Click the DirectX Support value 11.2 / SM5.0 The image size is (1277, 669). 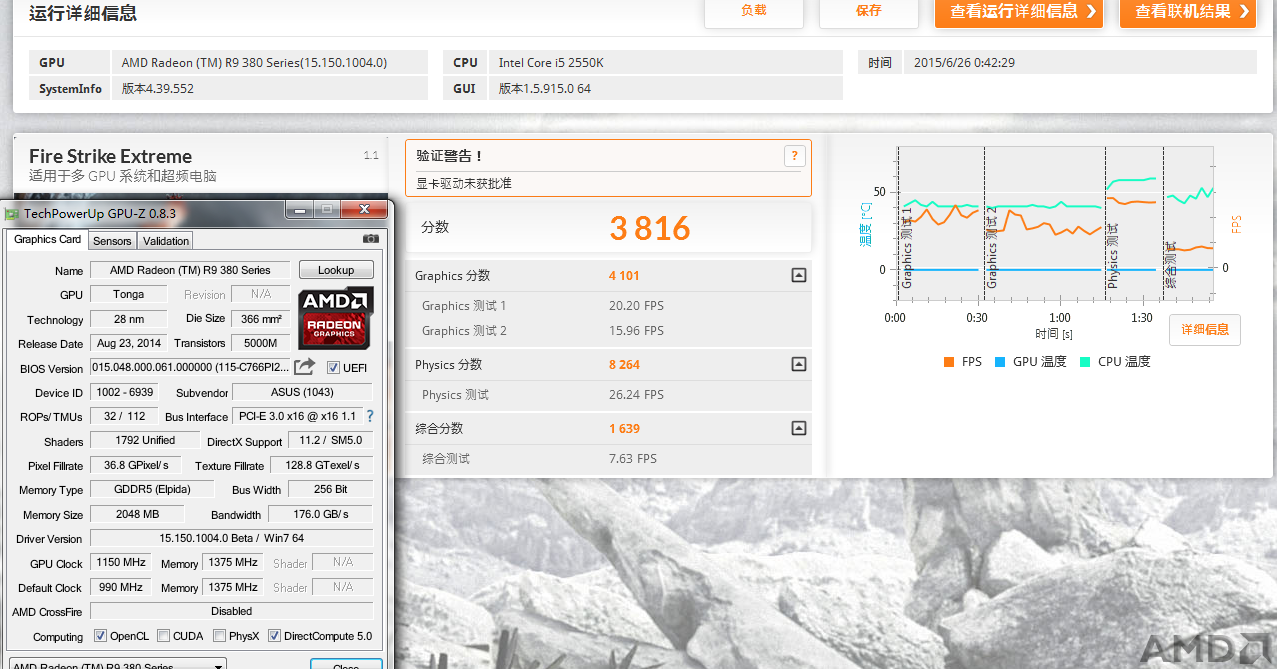pyautogui.click(x=331, y=440)
